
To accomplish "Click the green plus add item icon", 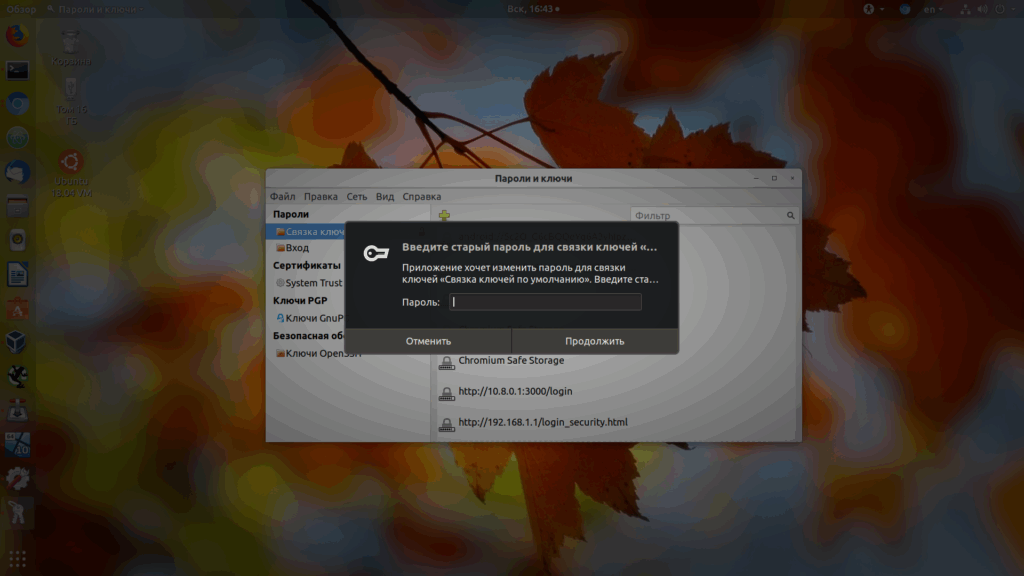I will tap(444, 215).
